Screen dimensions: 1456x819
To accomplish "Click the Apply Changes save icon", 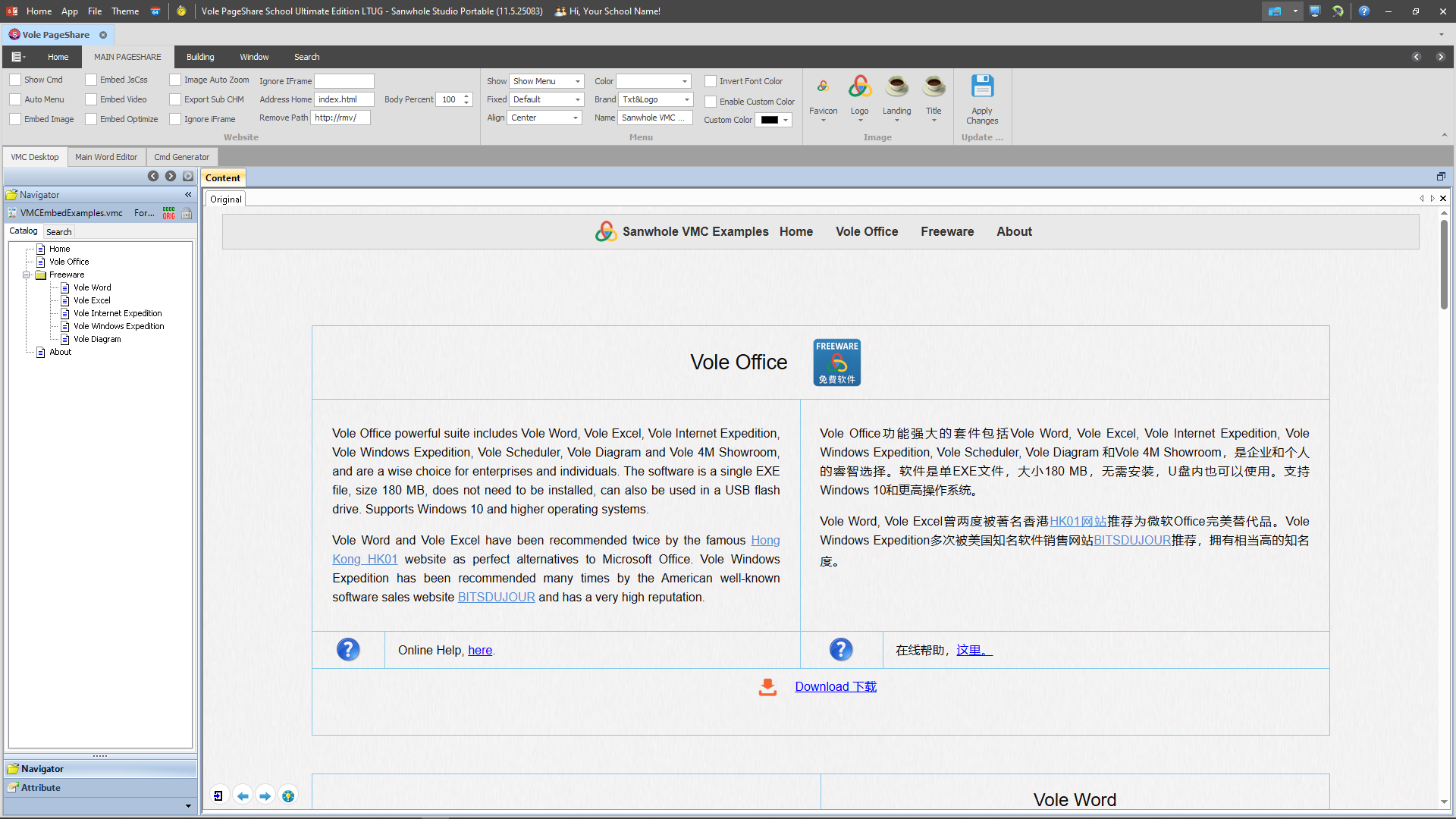I will pyautogui.click(x=982, y=87).
